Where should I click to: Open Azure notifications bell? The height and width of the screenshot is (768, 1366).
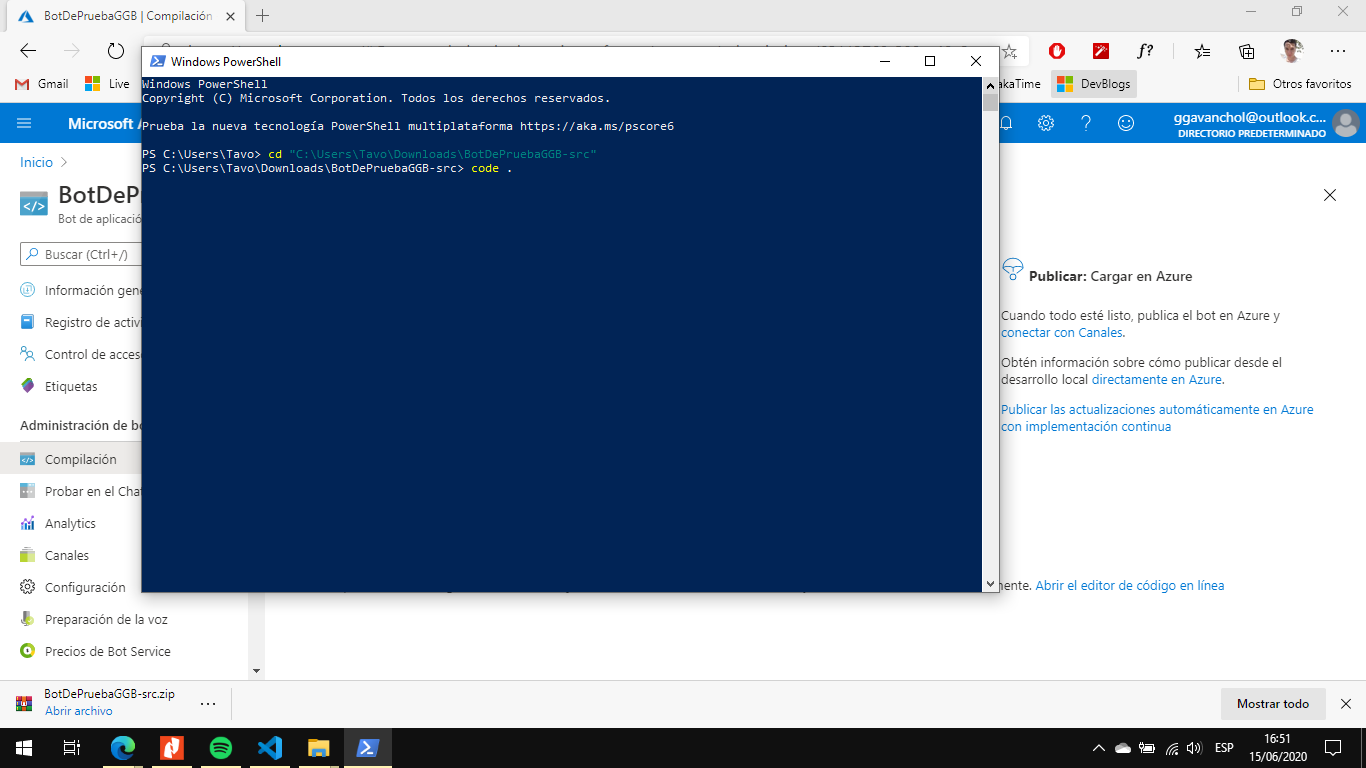tap(1006, 123)
